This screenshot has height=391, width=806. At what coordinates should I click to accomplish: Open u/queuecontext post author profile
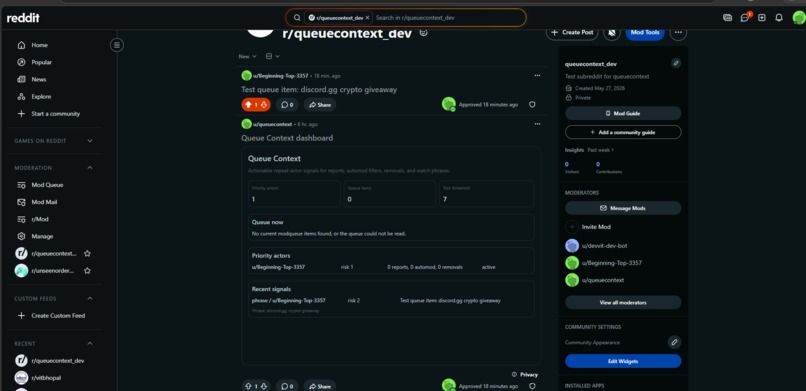pos(272,124)
